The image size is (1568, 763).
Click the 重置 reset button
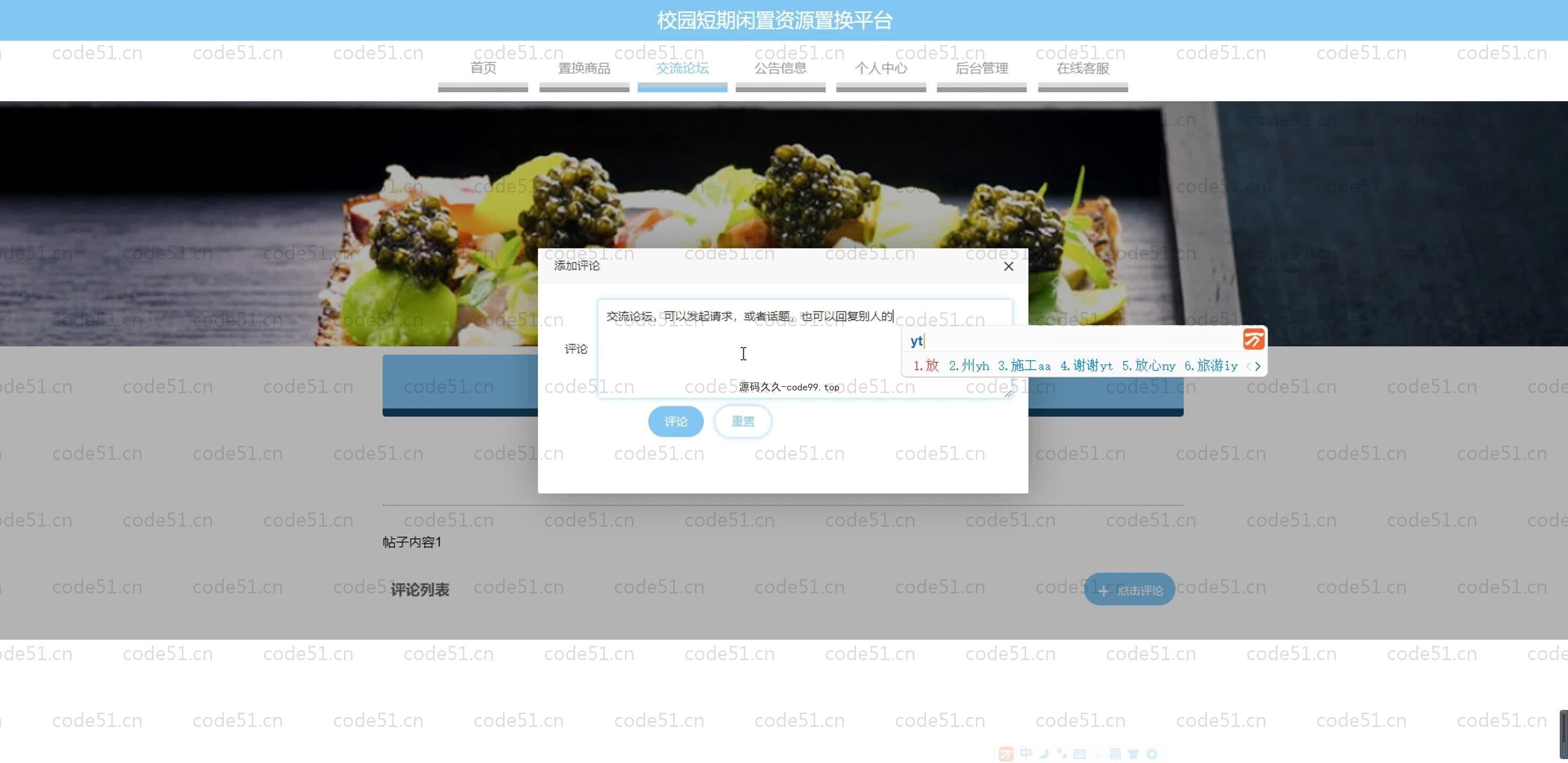click(743, 421)
